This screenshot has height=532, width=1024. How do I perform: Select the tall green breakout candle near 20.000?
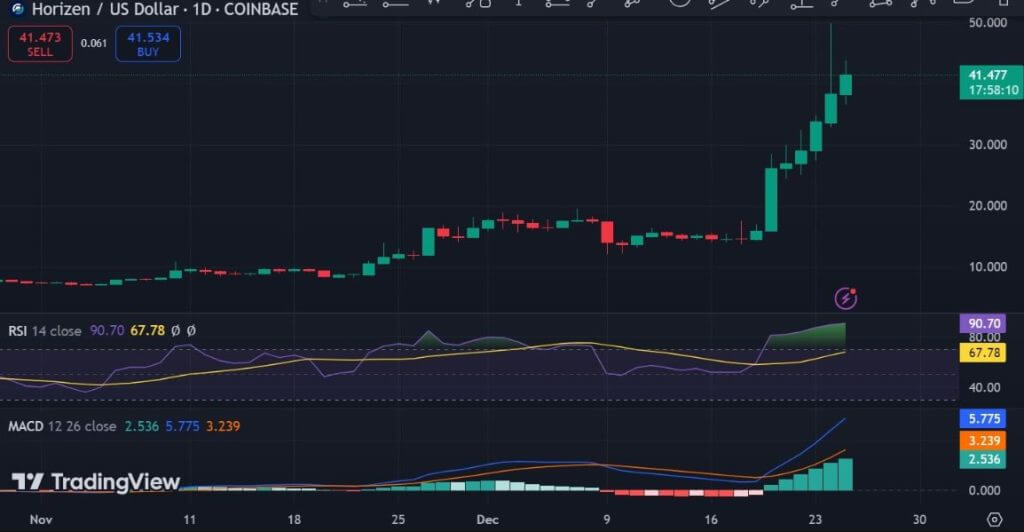tap(771, 199)
